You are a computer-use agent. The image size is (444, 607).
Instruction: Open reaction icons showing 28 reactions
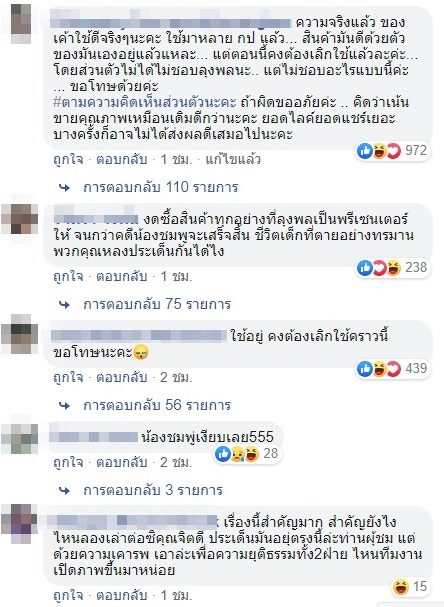click(x=247, y=453)
